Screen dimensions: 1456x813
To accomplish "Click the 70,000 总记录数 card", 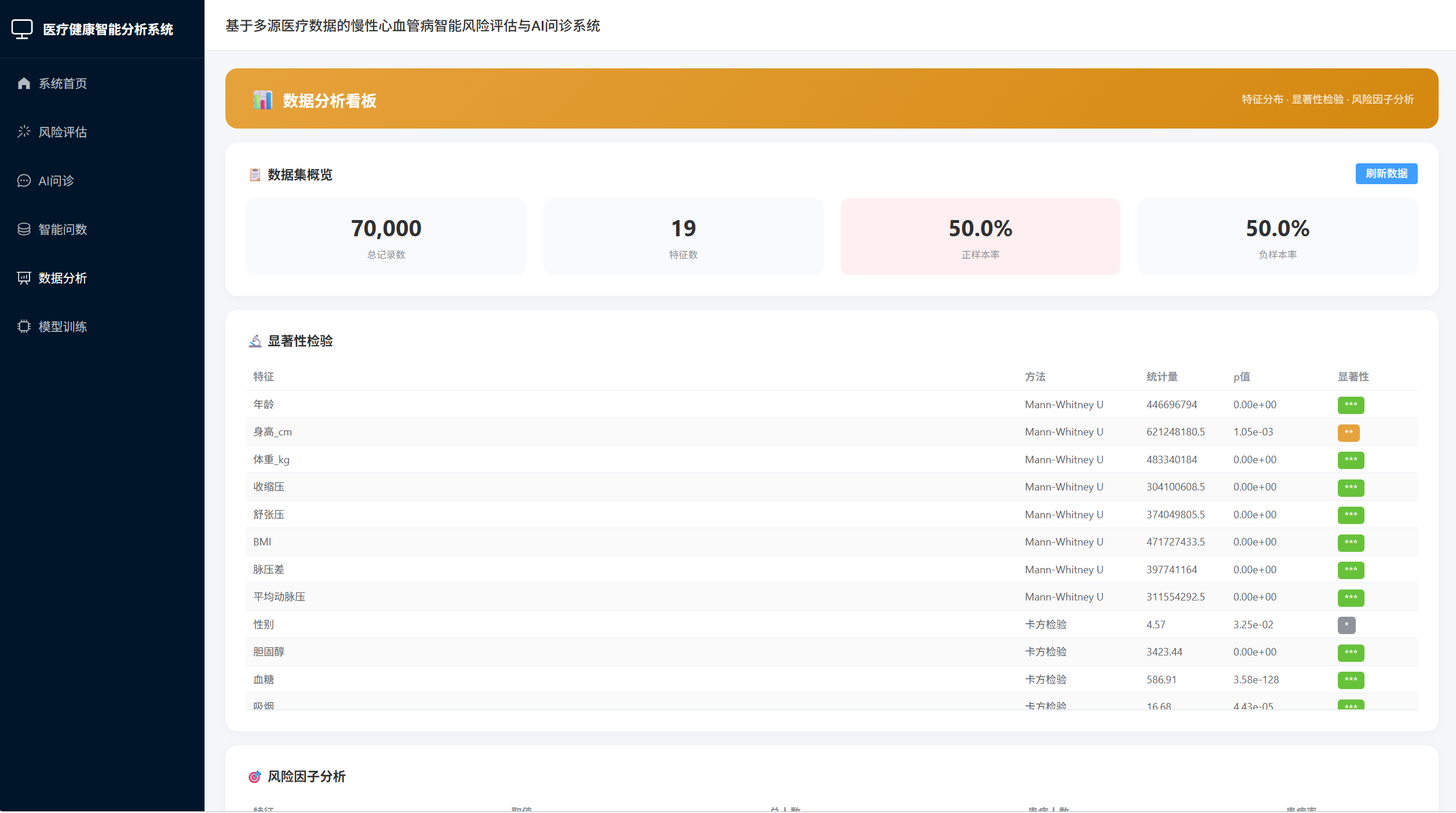I will coord(386,236).
